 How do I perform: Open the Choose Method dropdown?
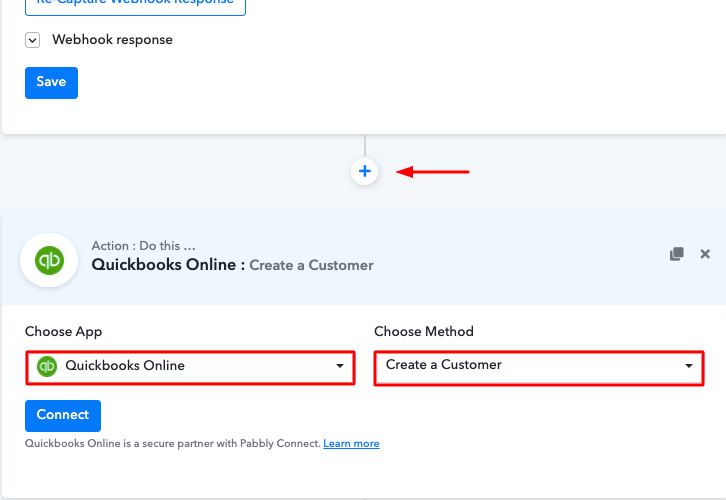click(539, 368)
